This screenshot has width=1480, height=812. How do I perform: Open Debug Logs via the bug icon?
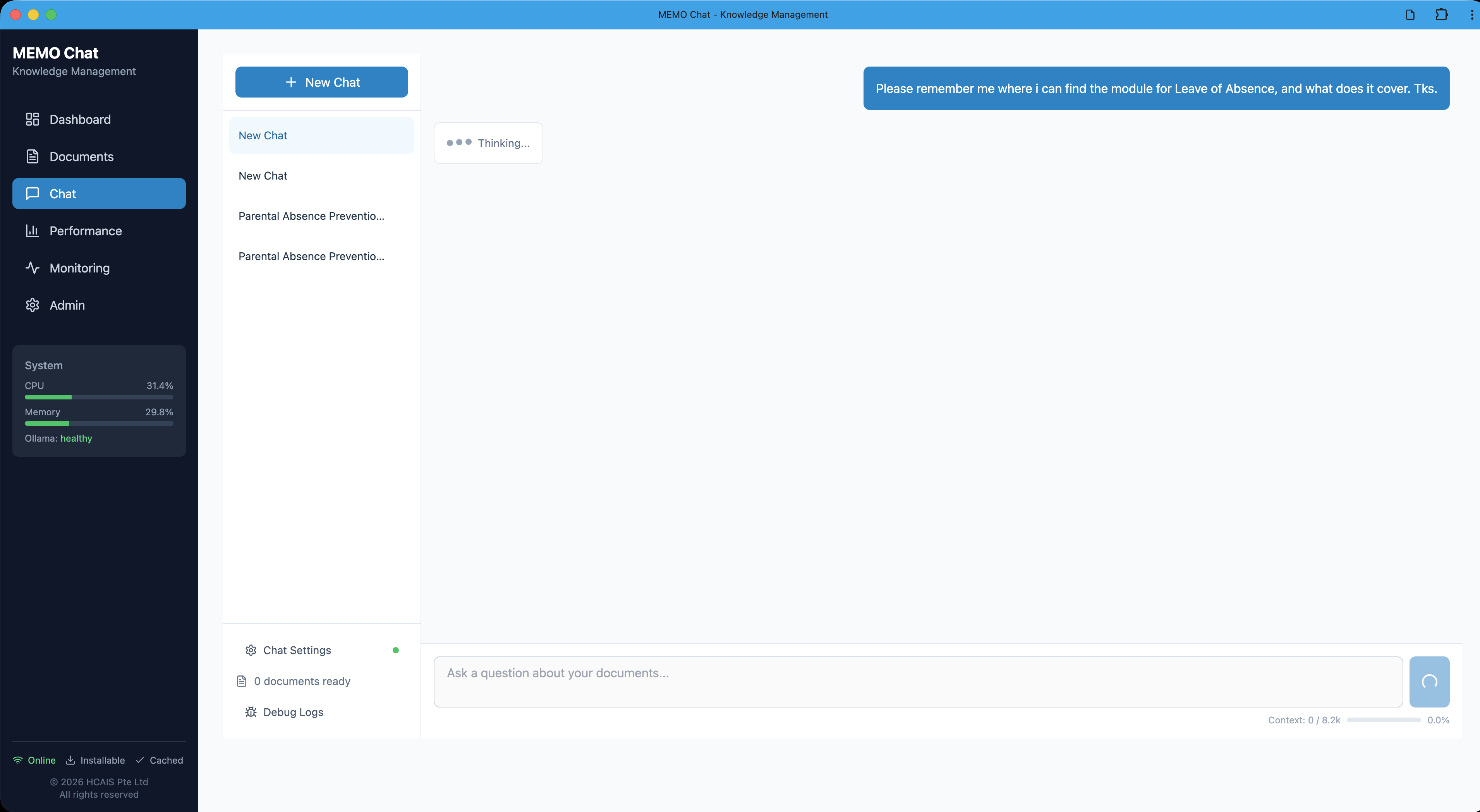pyautogui.click(x=251, y=711)
